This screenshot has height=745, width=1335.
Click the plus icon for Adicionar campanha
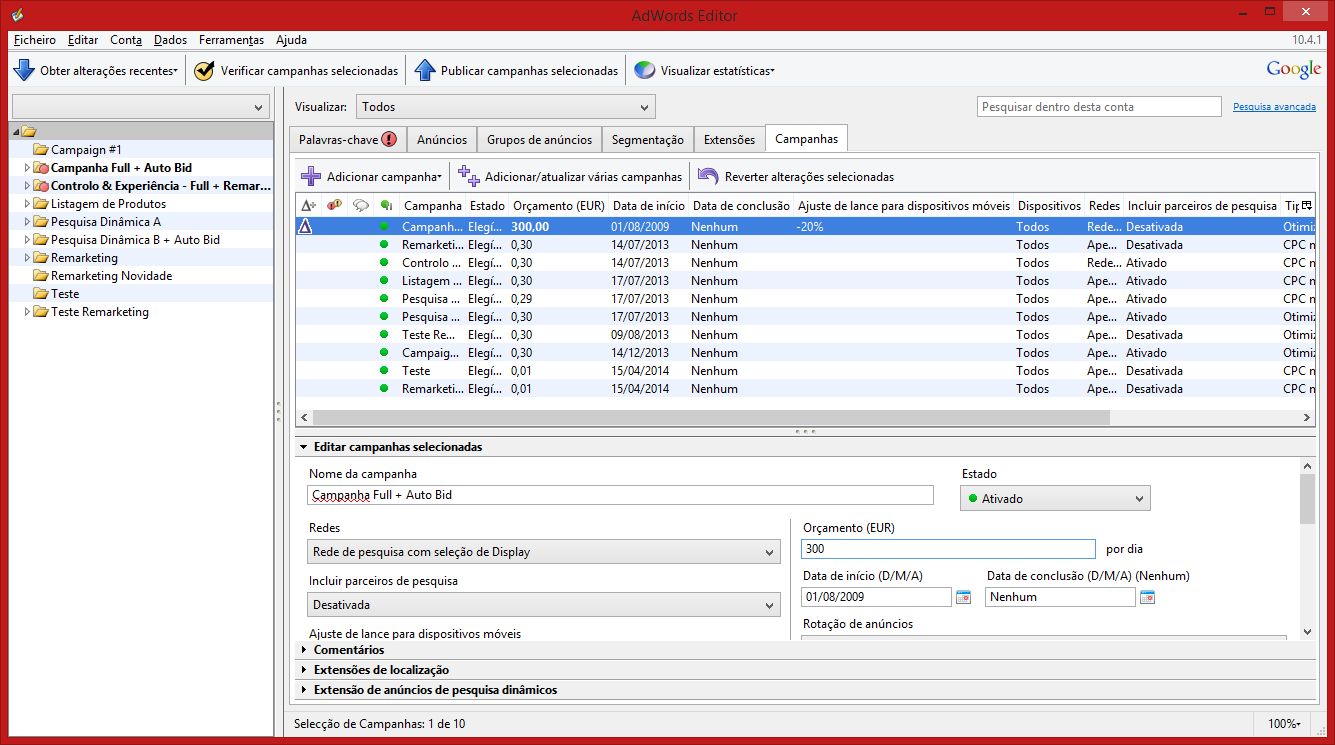point(311,177)
